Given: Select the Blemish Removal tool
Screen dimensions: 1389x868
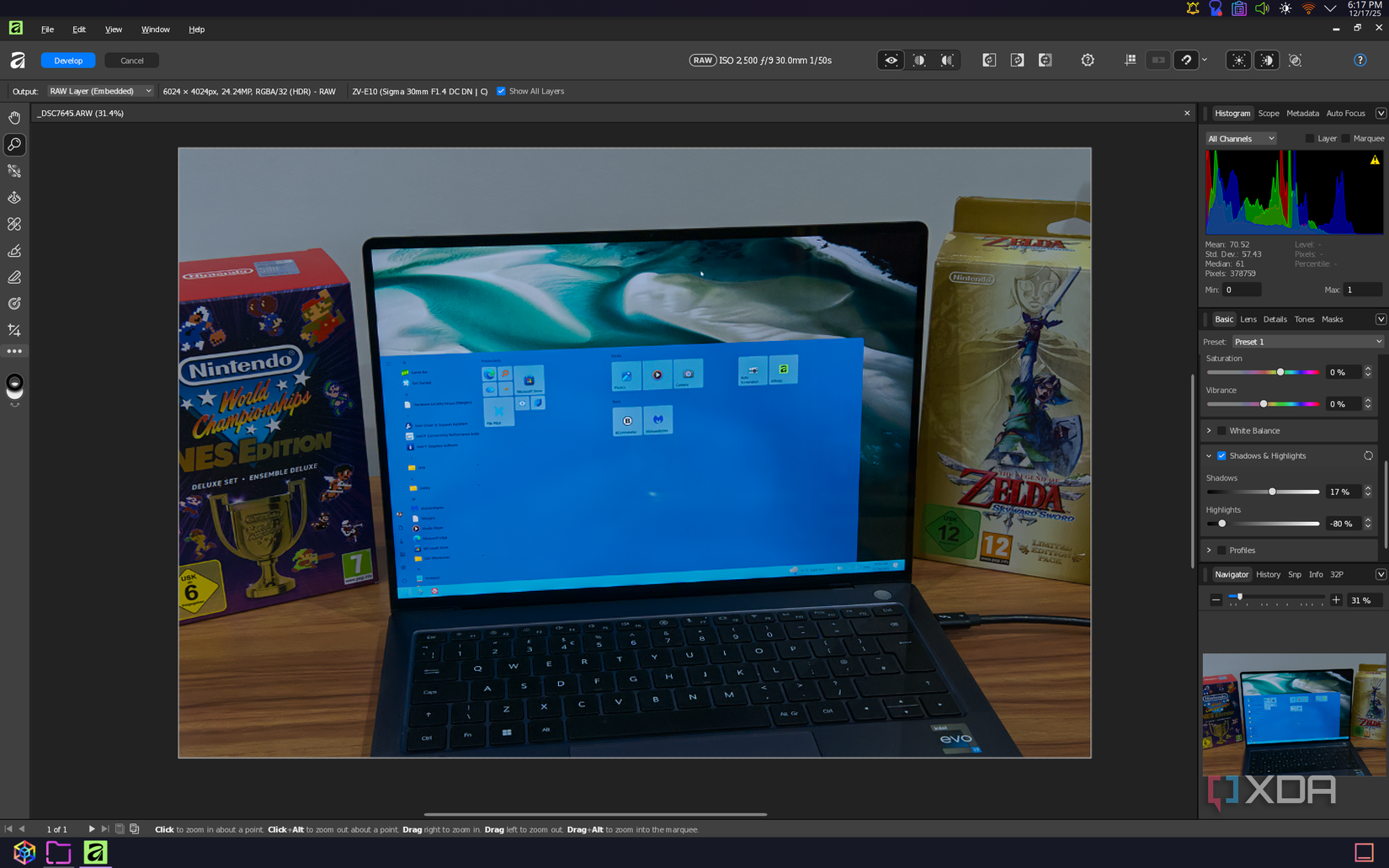Looking at the screenshot, I should 14,224.
